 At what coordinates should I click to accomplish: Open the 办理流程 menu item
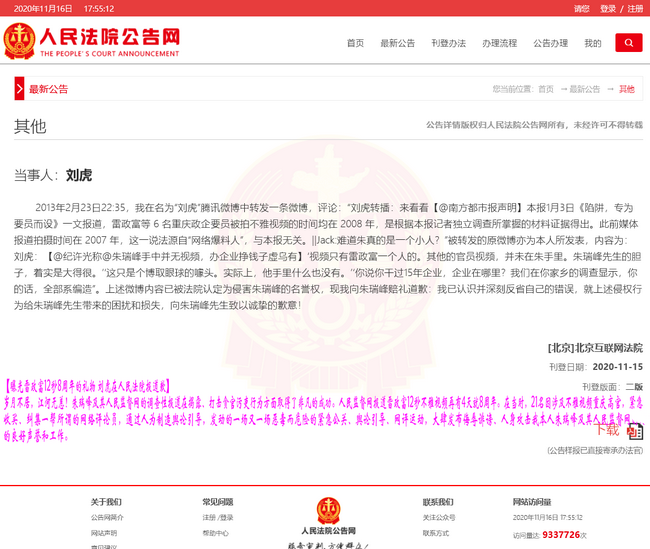coord(499,43)
